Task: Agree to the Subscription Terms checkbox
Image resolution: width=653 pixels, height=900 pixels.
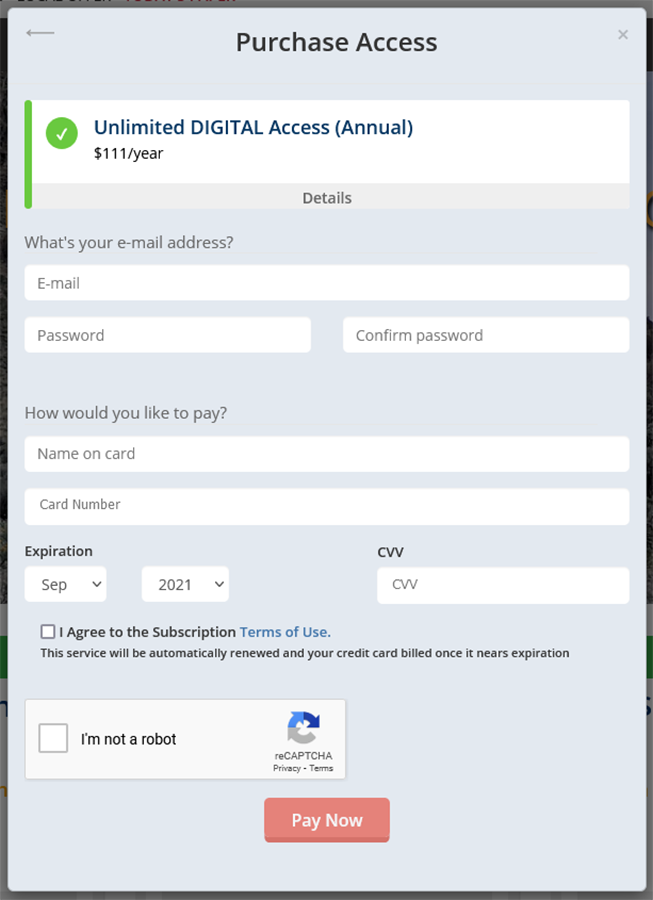Action: (48, 632)
